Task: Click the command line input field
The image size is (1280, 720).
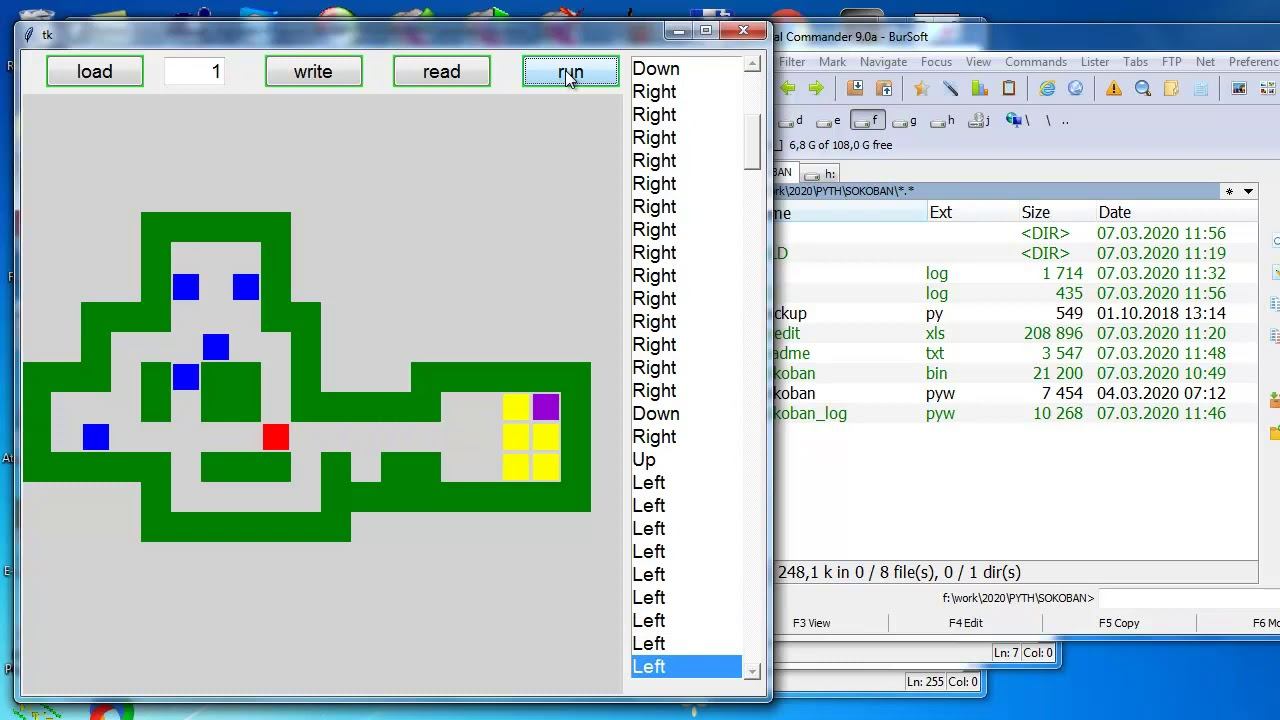Action: [x=1189, y=598]
